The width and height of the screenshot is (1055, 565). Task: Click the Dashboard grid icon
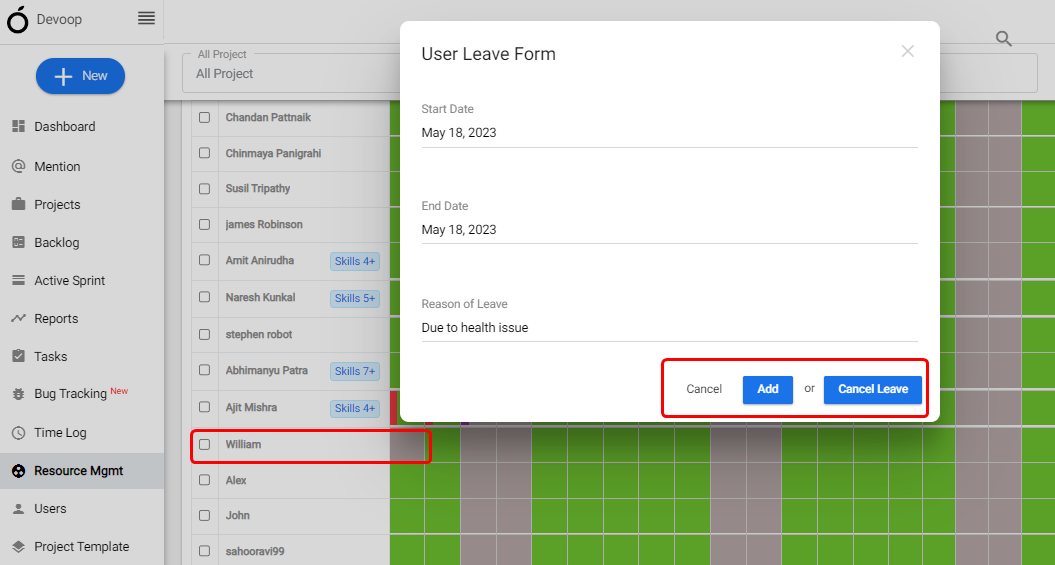point(19,126)
